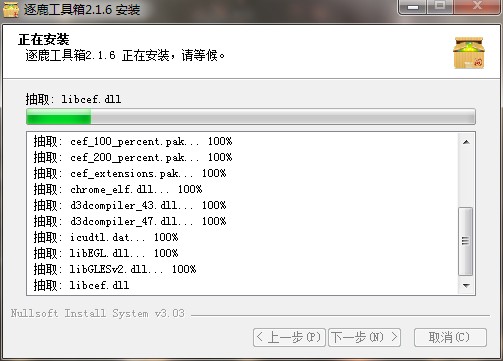
Task: Minimize the installer window
Action: [413, 7]
